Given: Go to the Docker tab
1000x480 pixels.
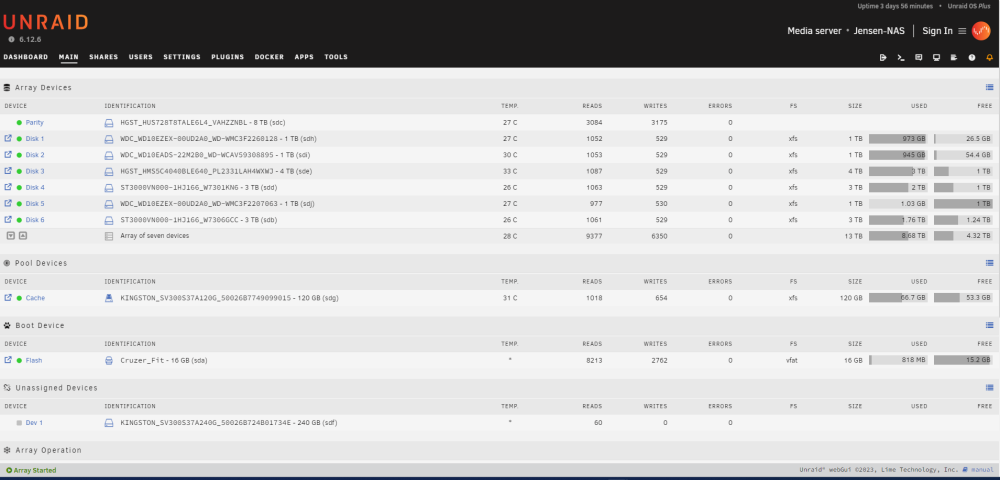Looking at the screenshot, I should (x=269, y=57).
